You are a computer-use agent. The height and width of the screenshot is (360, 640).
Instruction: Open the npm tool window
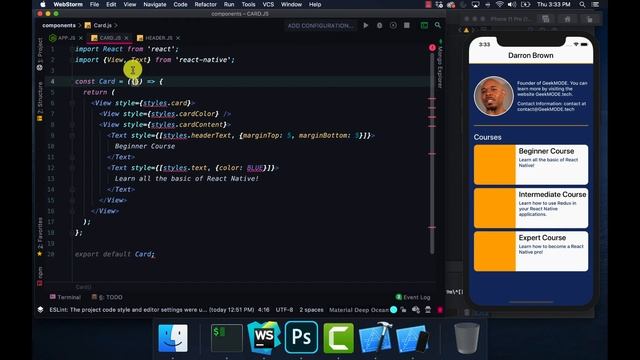[x=40, y=276]
